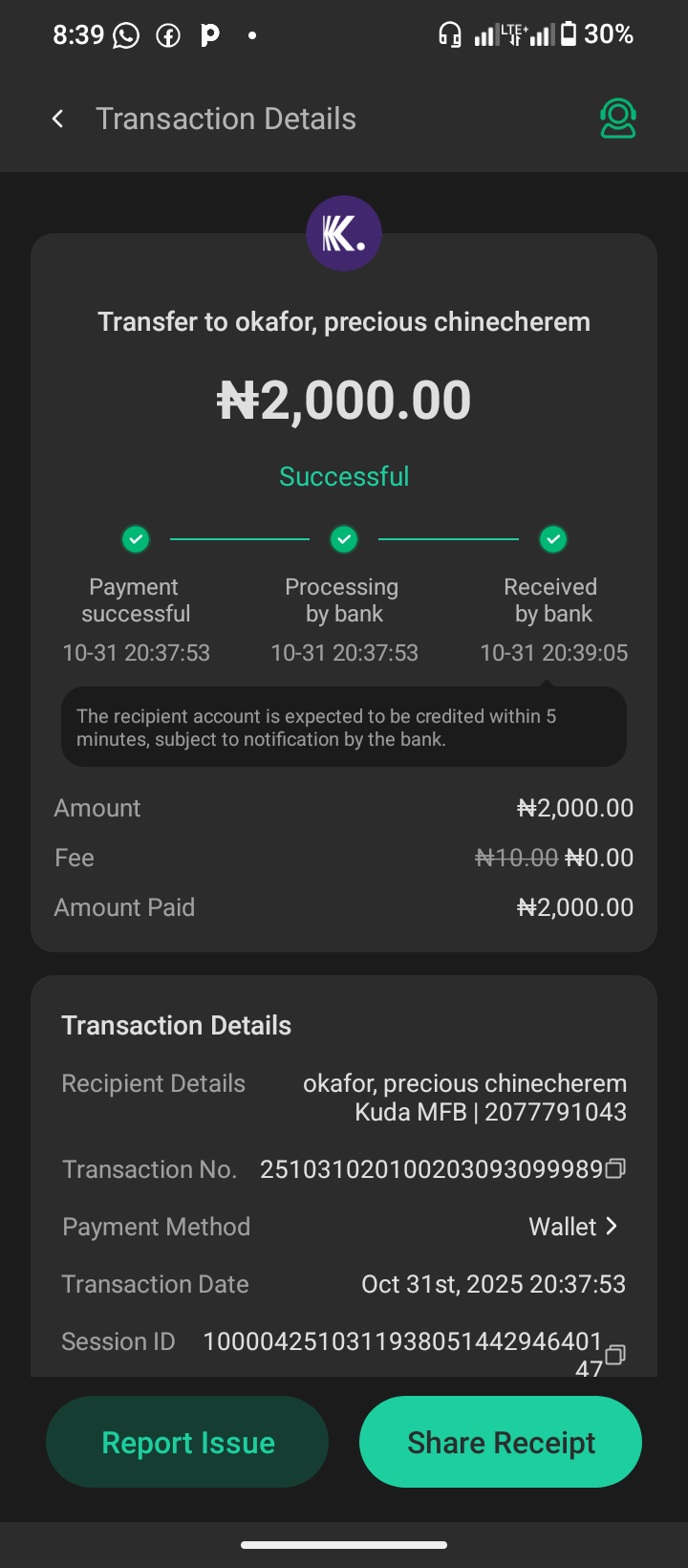Tap the recipient account number 2077791043
This screenshot has height=1568, width=688.
[555, 1112]
